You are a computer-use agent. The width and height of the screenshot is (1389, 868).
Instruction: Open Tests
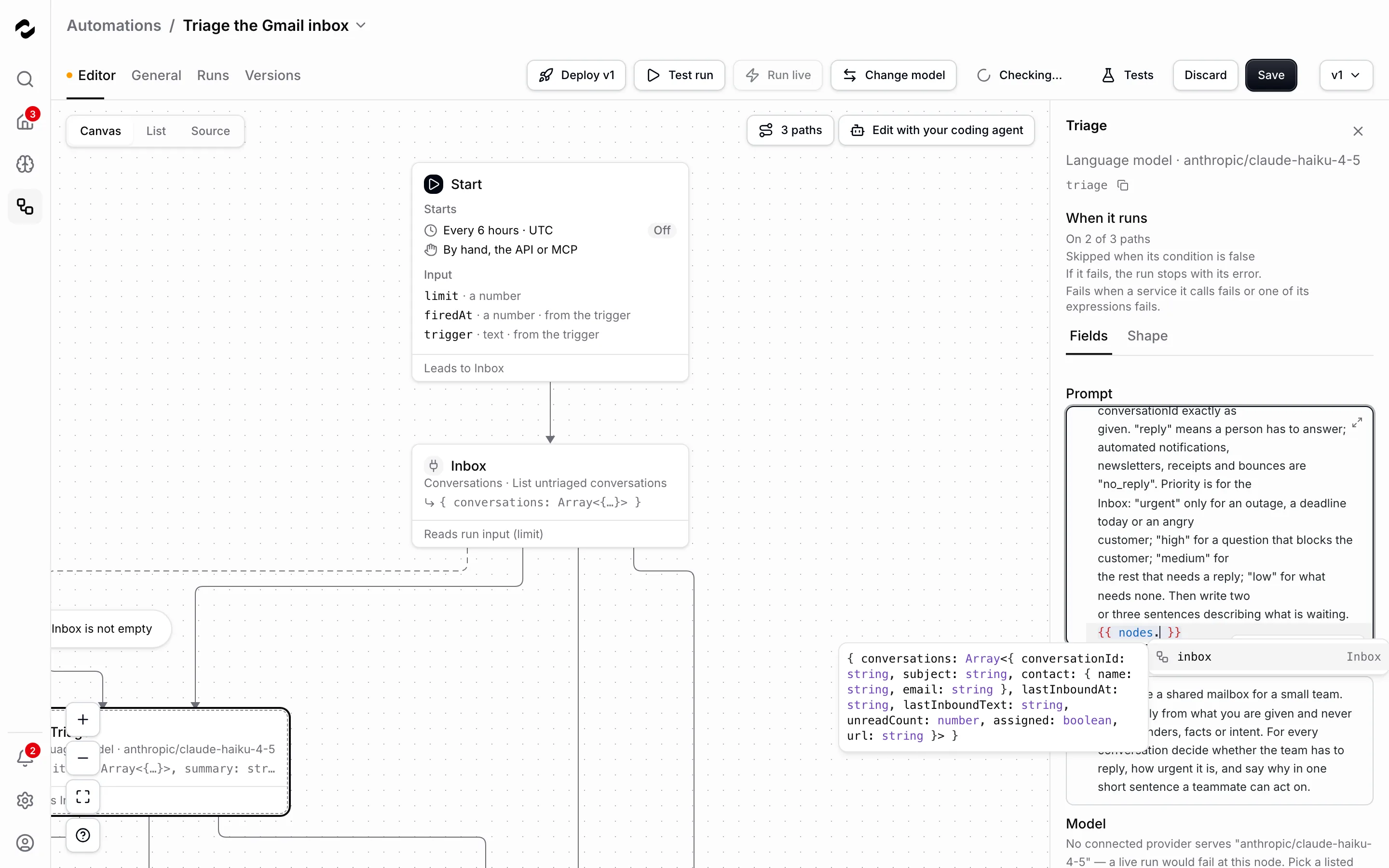click(1127, 75)
